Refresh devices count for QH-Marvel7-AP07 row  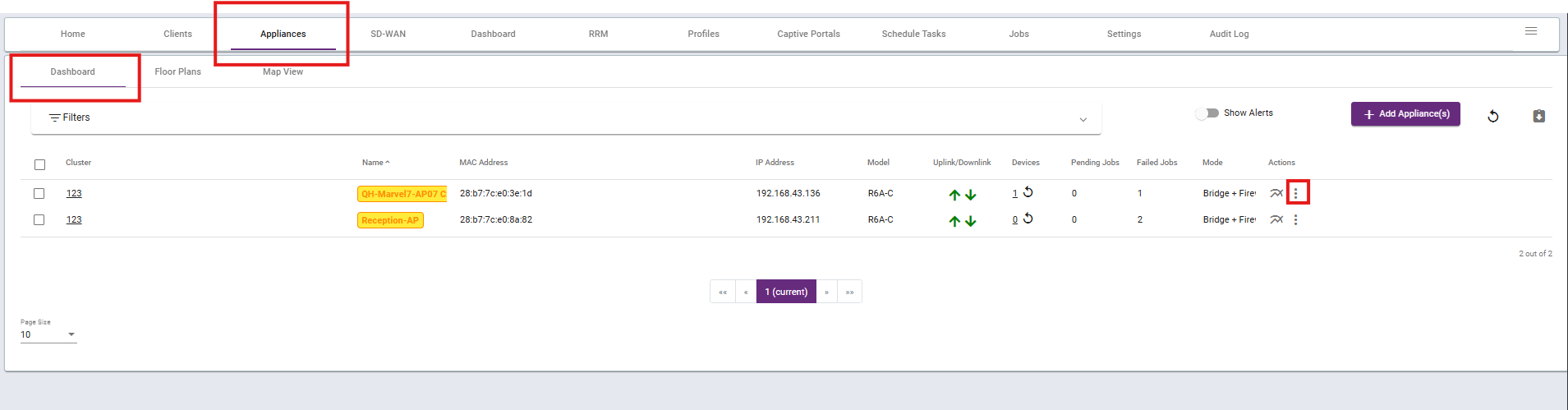click(x=1028, y=192)
